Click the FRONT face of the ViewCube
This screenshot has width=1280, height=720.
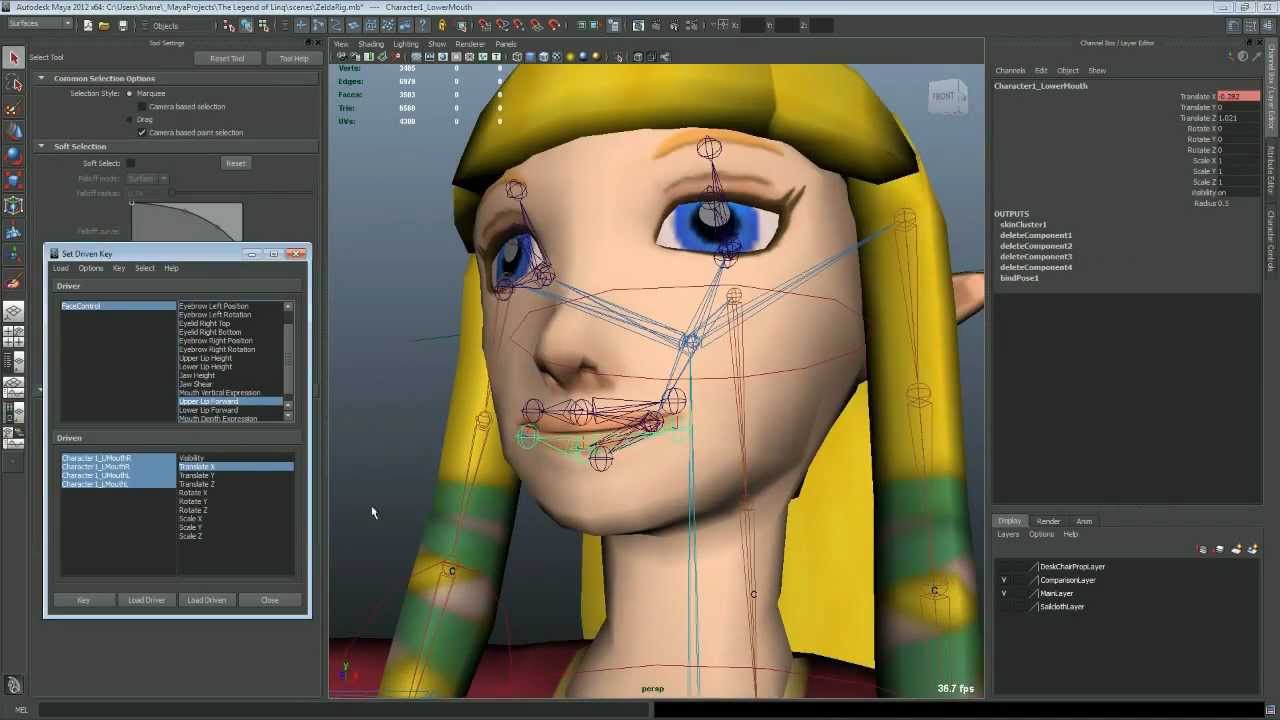click(943, 96)
